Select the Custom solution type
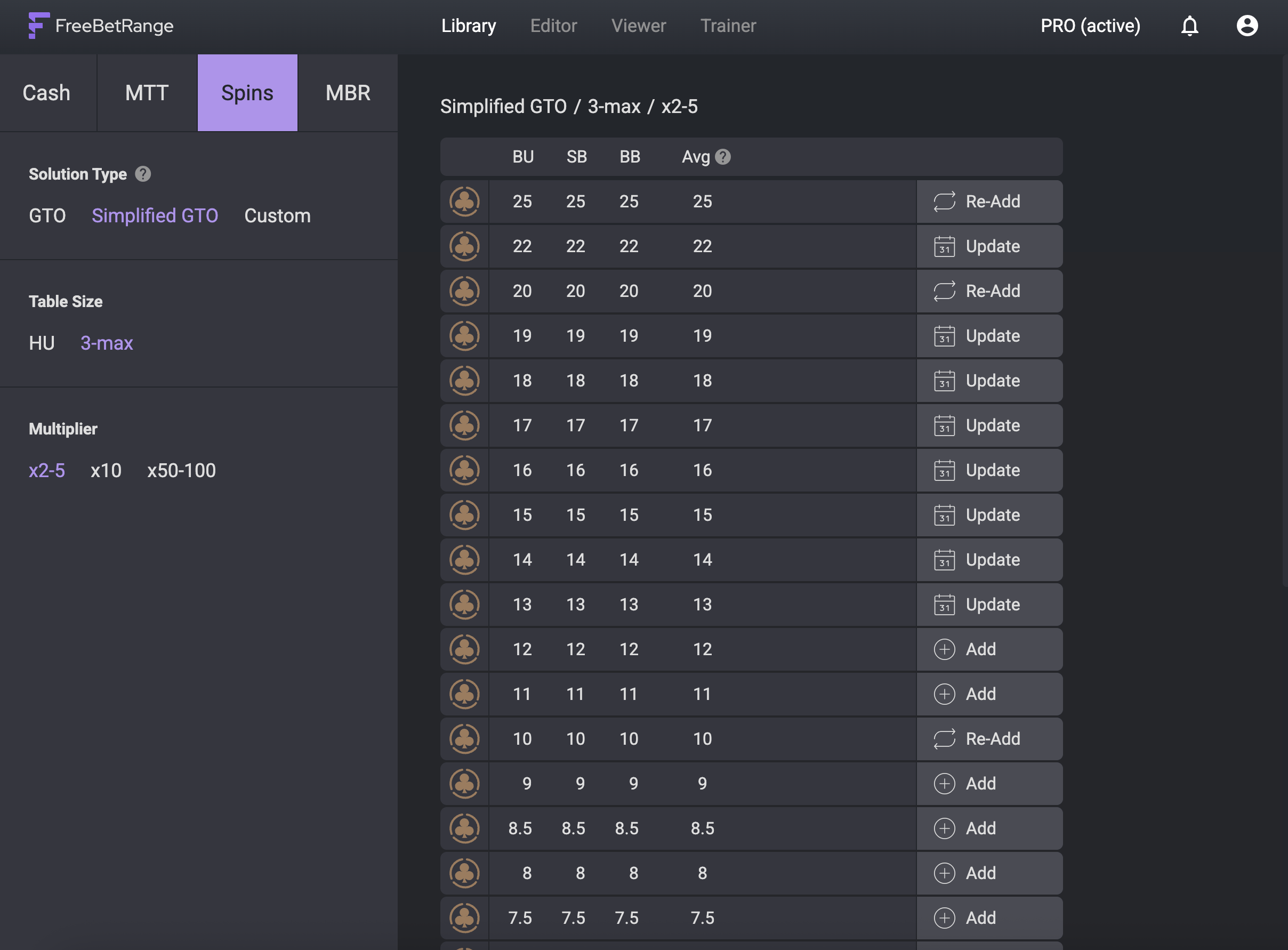1288x950 pixels. click(x=277, y=216)
